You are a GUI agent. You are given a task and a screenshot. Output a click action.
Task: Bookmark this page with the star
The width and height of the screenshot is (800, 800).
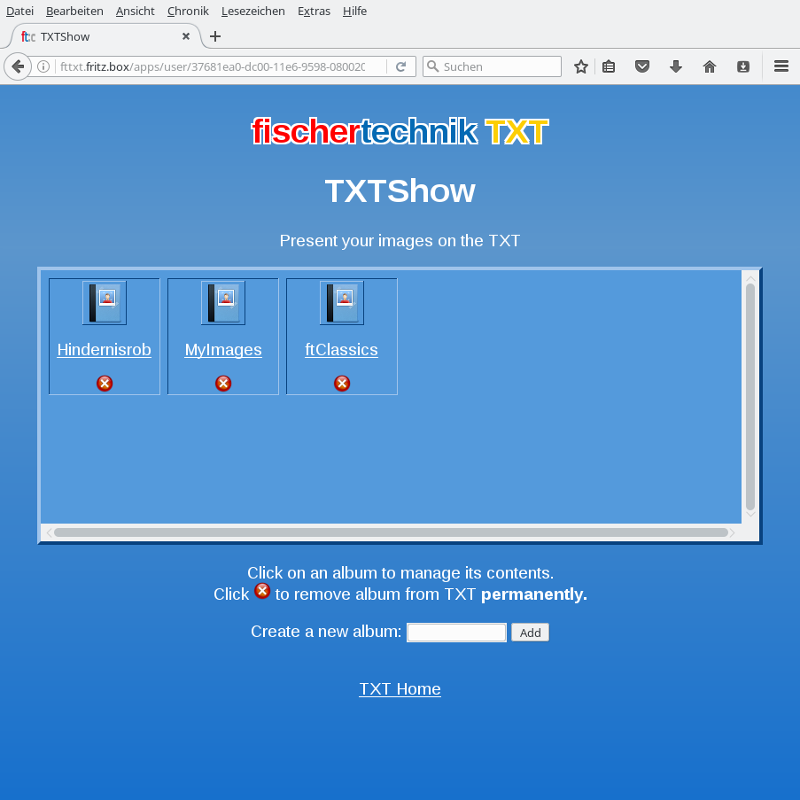tap(581, 67)
